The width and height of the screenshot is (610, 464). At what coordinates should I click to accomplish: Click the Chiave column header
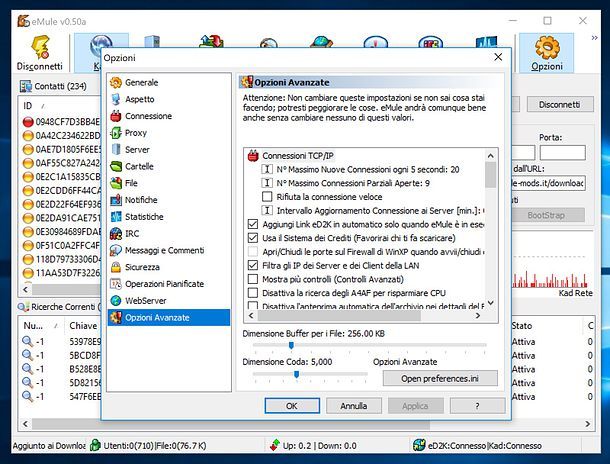point(83,326)
